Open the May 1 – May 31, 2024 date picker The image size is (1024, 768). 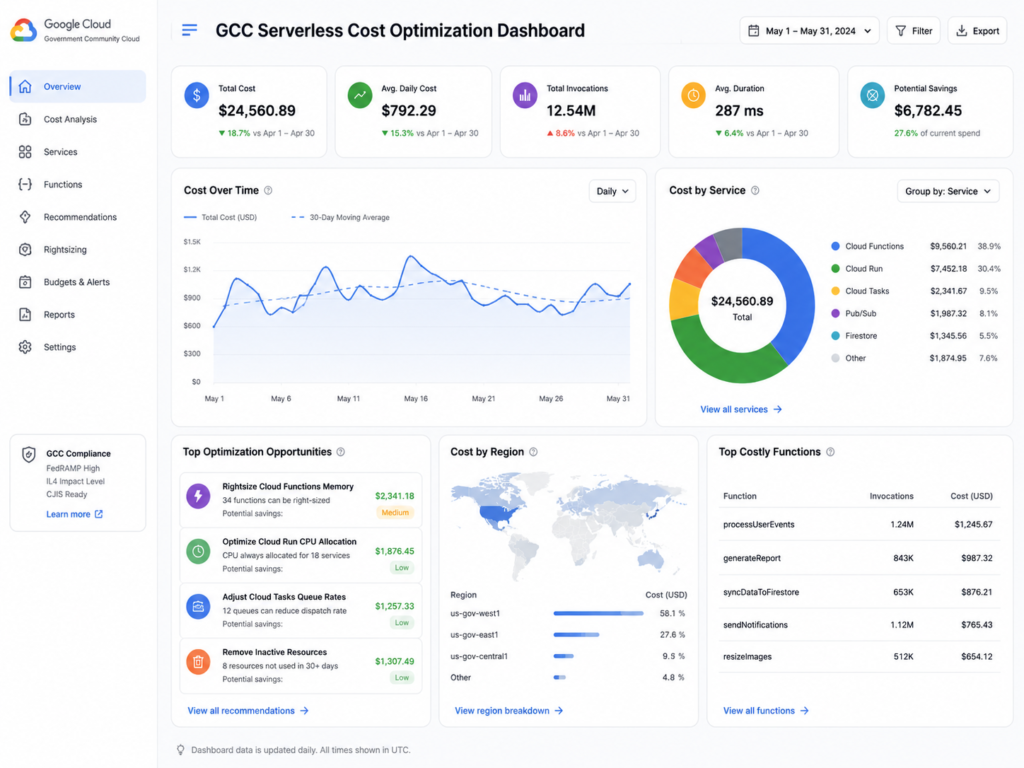tap(809, 31)
